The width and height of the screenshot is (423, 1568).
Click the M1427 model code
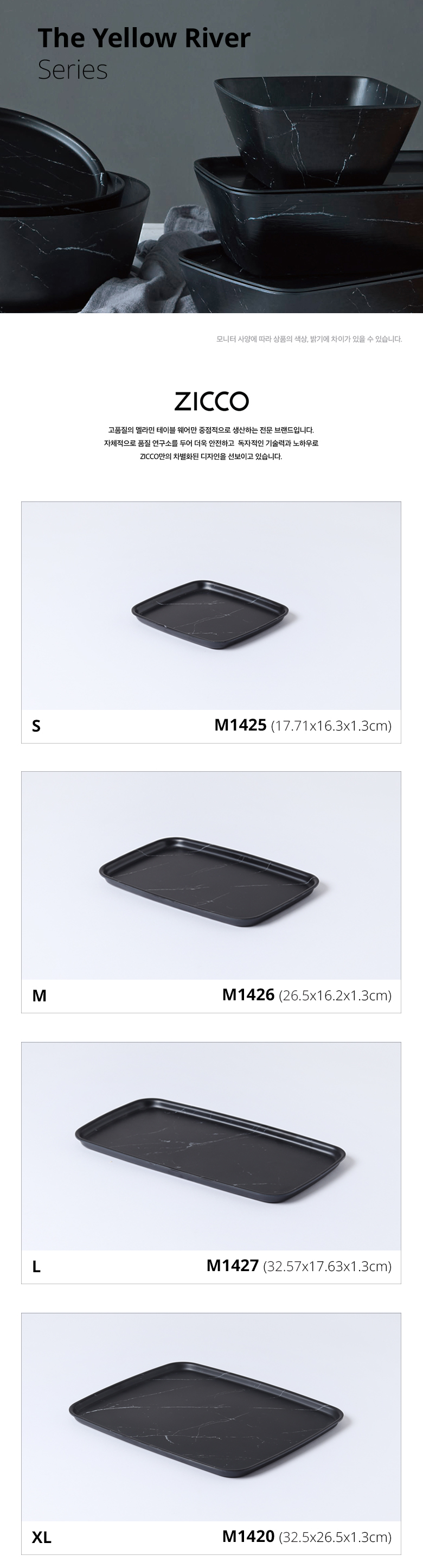(x=233, y=1266)
